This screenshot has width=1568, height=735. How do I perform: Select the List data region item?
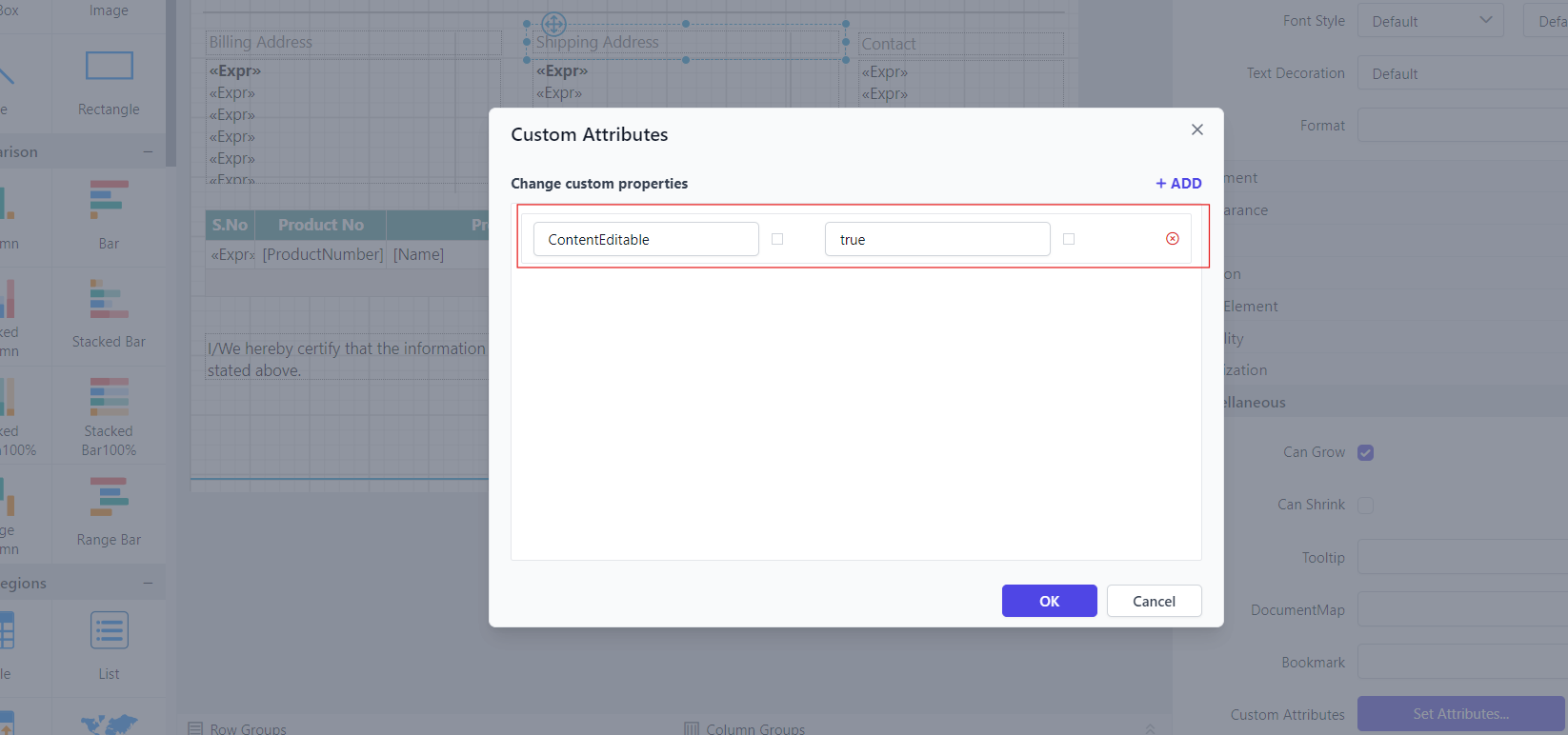coord(109,646)
